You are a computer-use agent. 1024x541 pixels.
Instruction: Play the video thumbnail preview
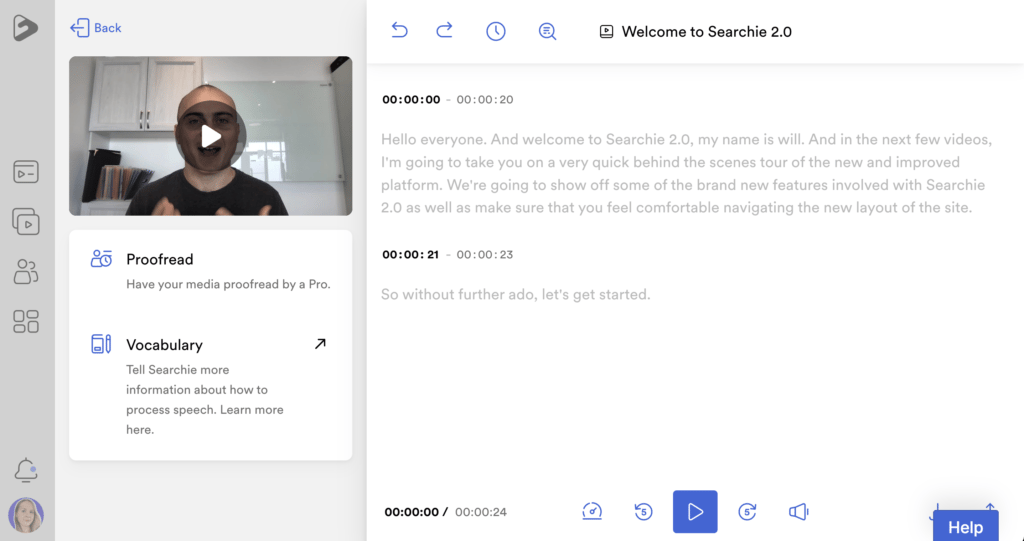[210, 137]
